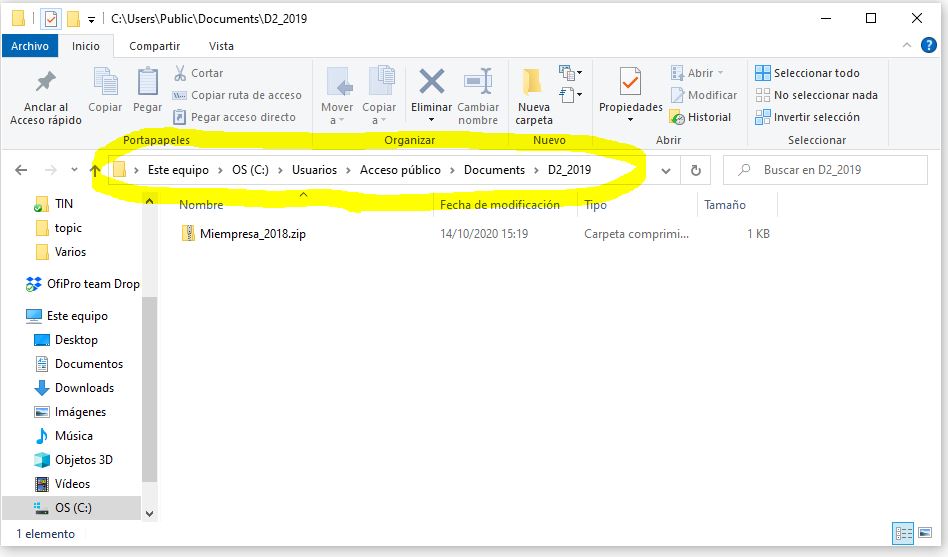Screen dimensions: 948x557
Task: Switch to large icons view in status bar
Action: (x=926, y=534)
